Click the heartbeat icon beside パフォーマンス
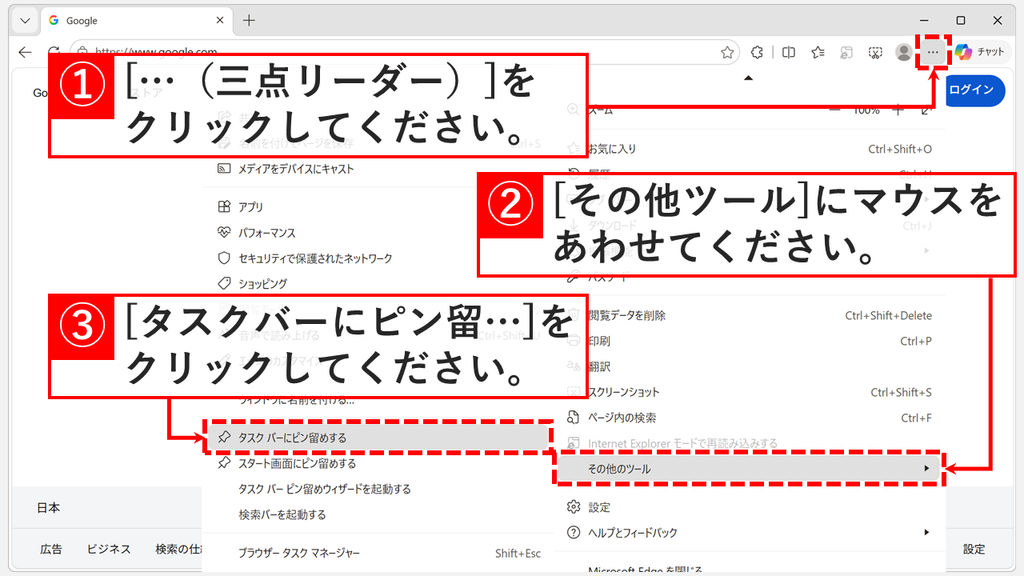1024x576 pixels. (224, 232)
